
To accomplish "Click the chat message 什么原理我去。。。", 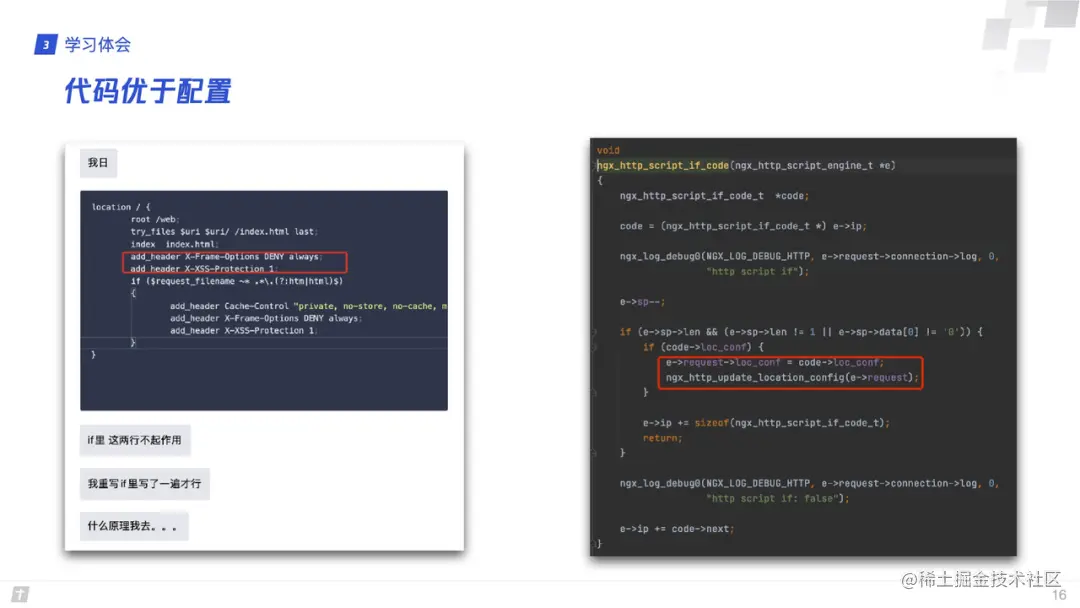I will pos(134,526).
